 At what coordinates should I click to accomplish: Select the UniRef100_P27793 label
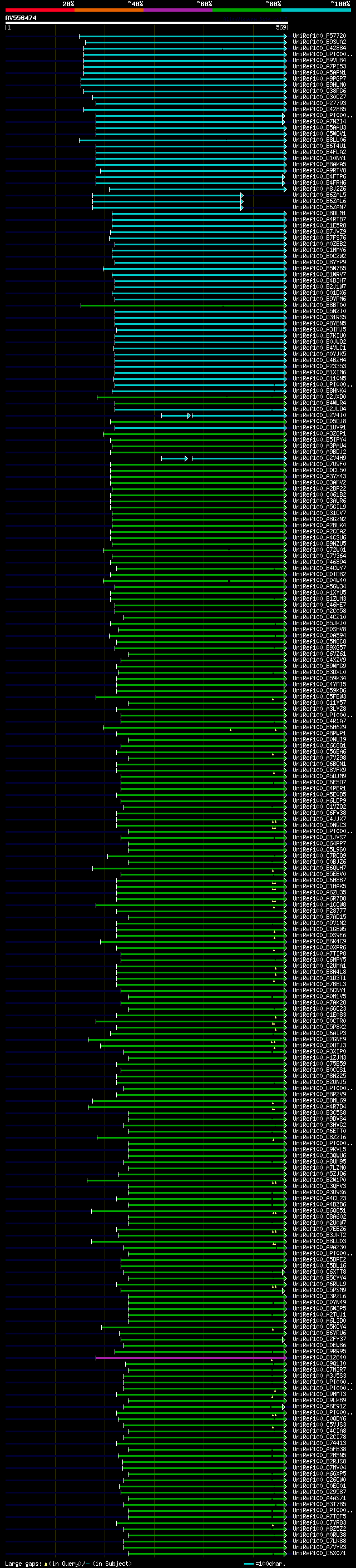(319, 103)
